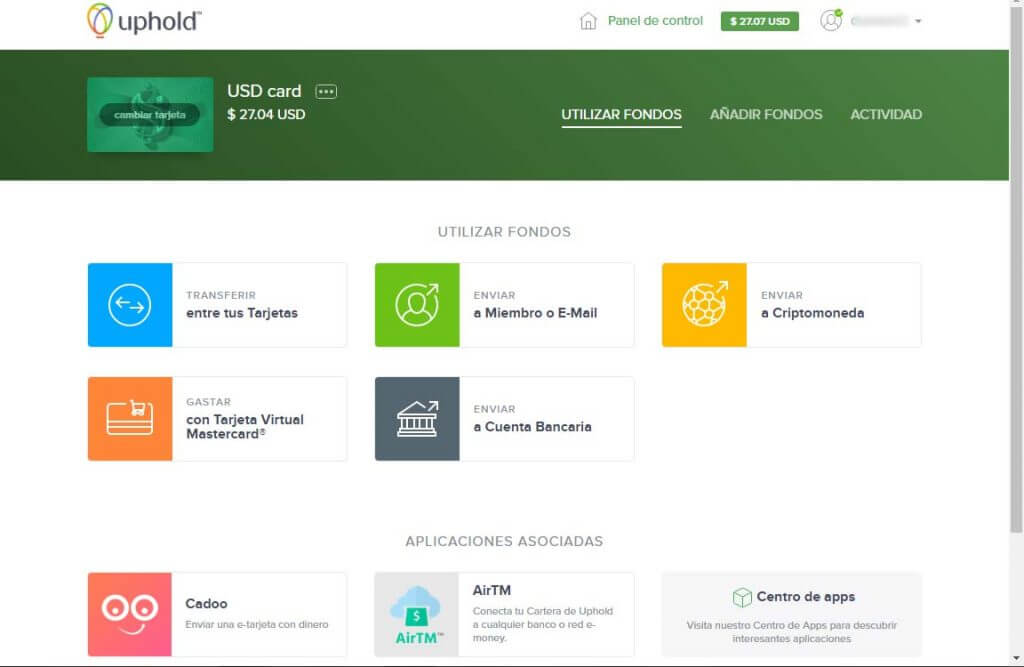The width and height of the screenshot is (1024, 667).
Task: Select Enviar a Cuenta Bancaria
Action: tap(504, 419)
